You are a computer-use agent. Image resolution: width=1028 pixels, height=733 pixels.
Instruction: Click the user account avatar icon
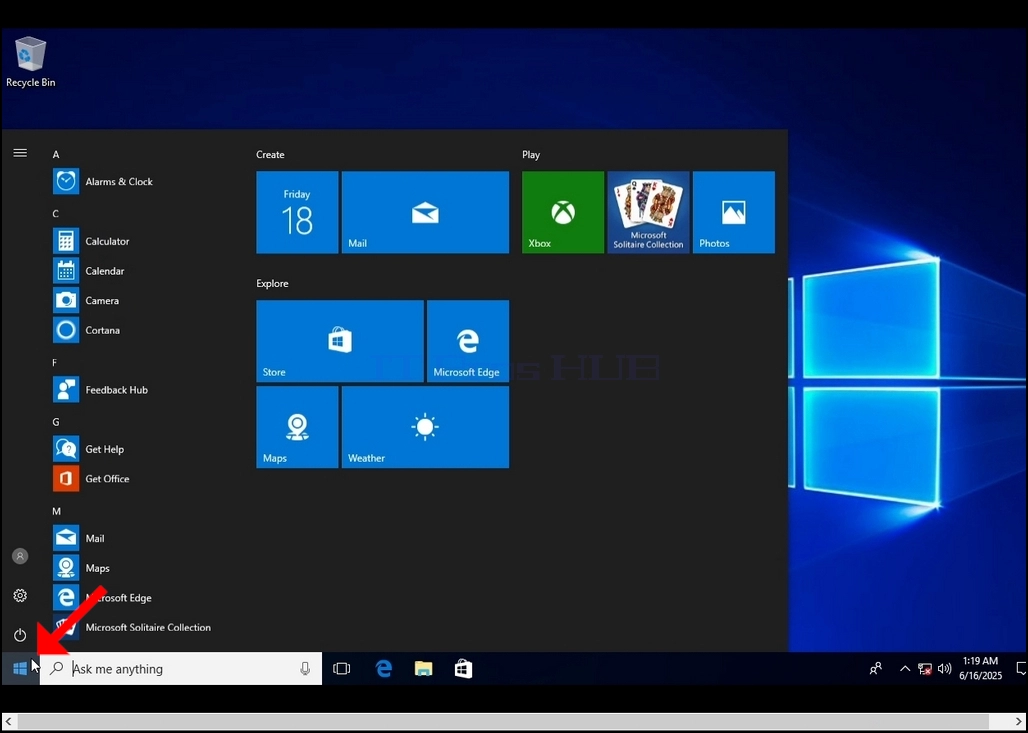pos(20,556)
